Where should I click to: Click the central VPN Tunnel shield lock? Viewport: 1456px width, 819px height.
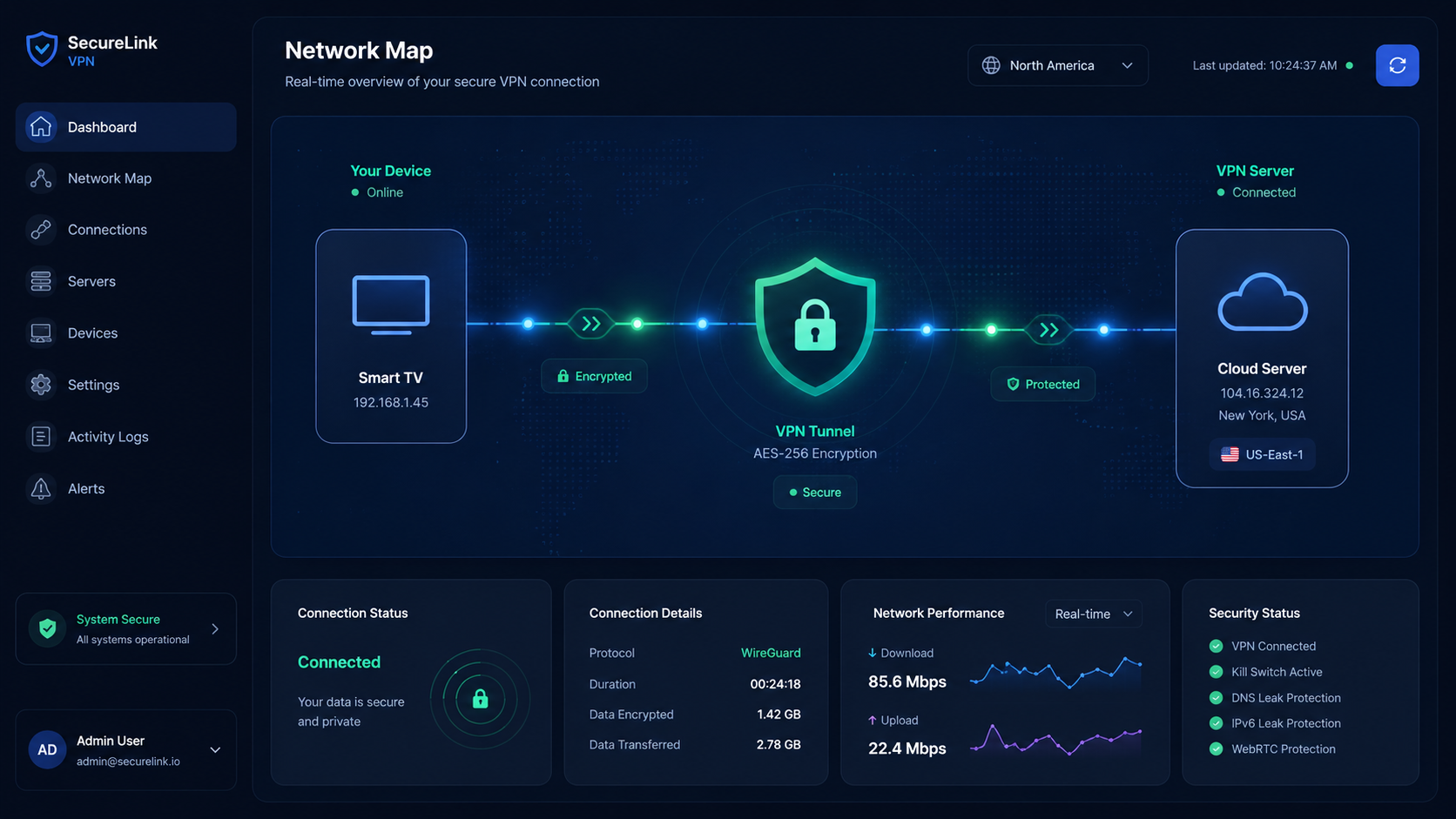click(815, 326)
